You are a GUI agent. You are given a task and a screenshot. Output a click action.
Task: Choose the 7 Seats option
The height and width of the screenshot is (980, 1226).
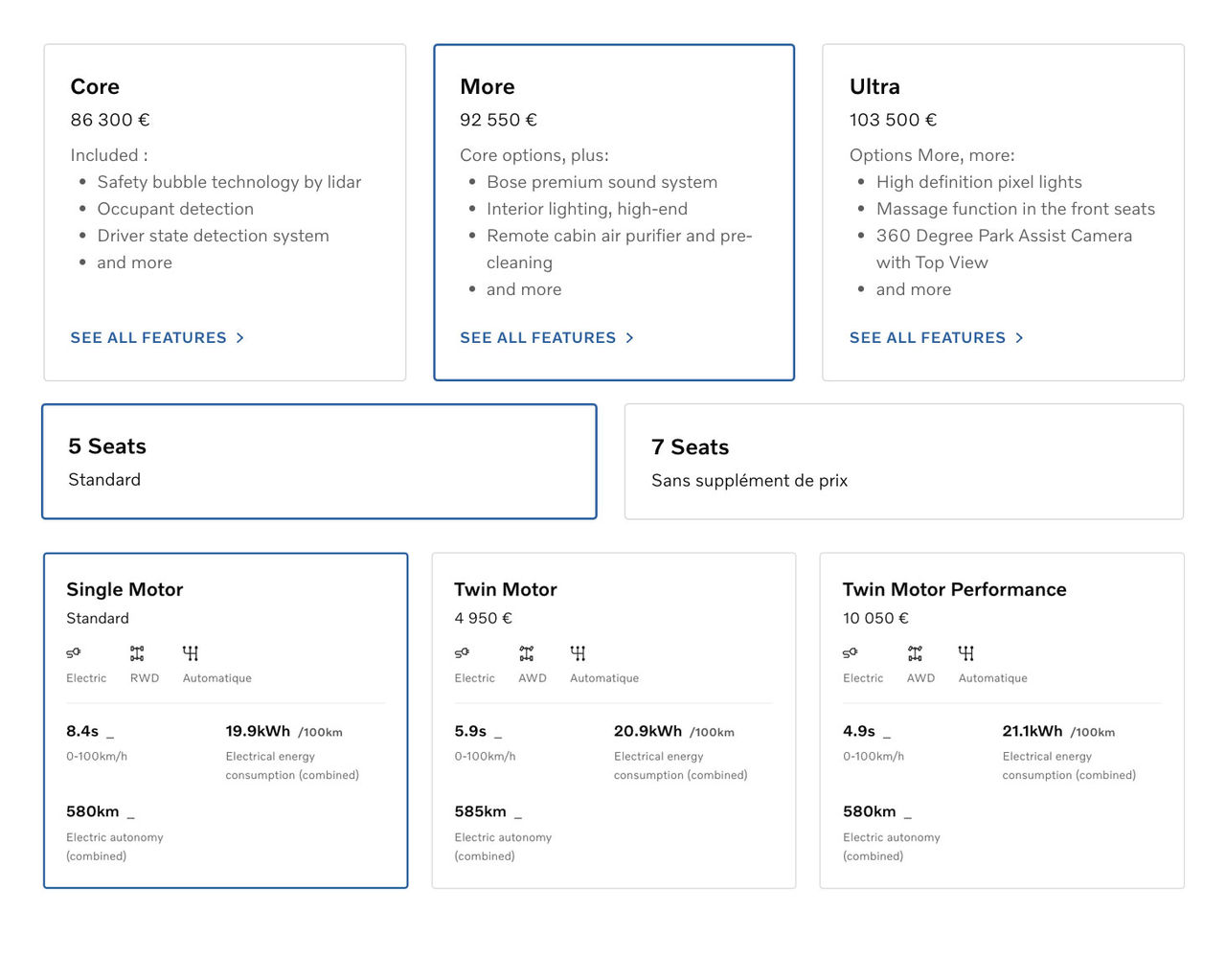click(903, 462)
